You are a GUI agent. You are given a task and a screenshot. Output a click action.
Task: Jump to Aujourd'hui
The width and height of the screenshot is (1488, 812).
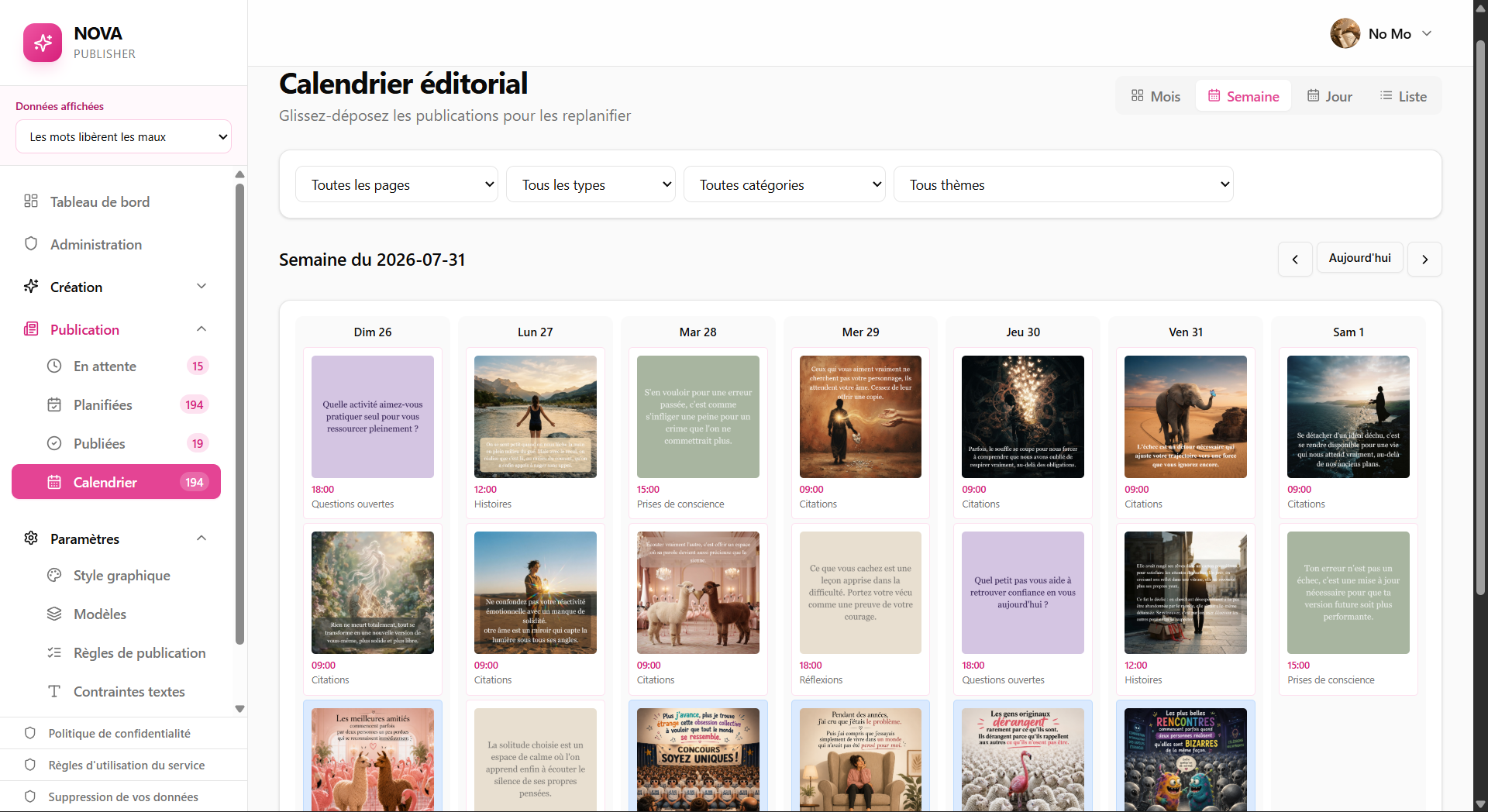tap(1360, 258)
